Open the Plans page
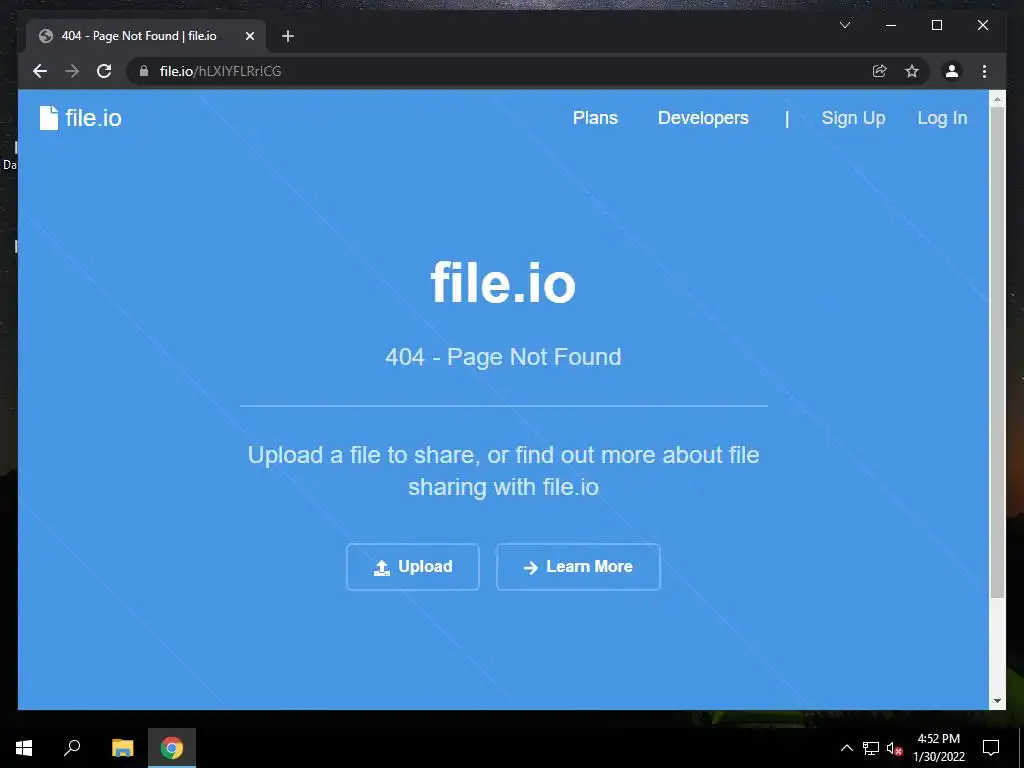1024x768 pixels. coord(595,118)
